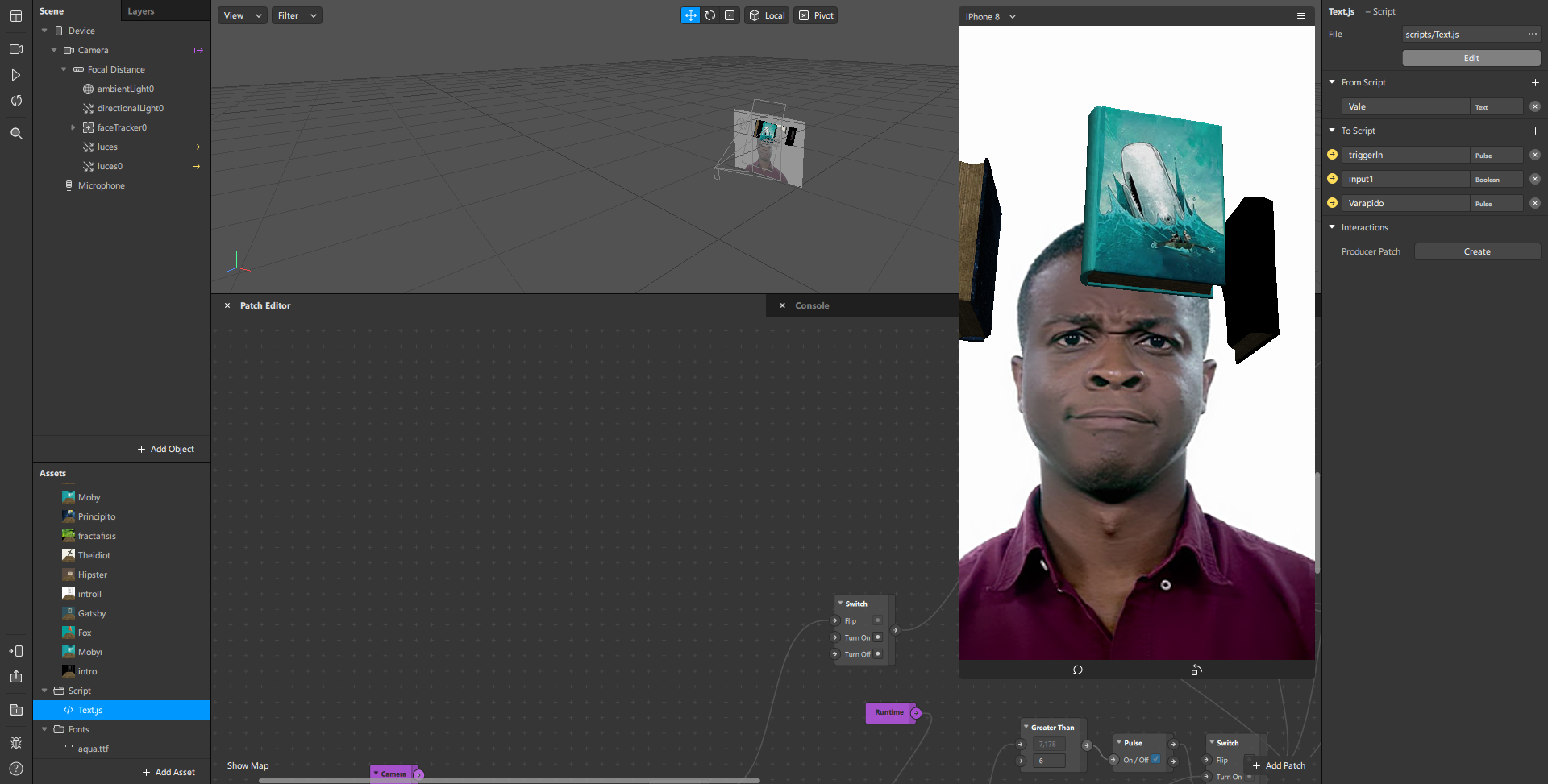Toggle the On / Off checkbox in Pulse patch

coord(1155,759)
